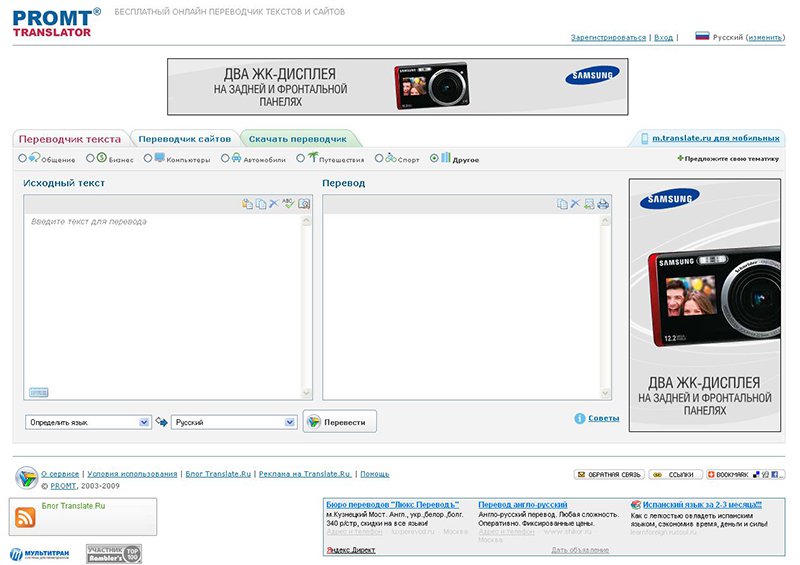The height and width of the screenshot is (565, 800).
Task: Choose the Автомобили topic radio button
Action: [x=225, y=158]
